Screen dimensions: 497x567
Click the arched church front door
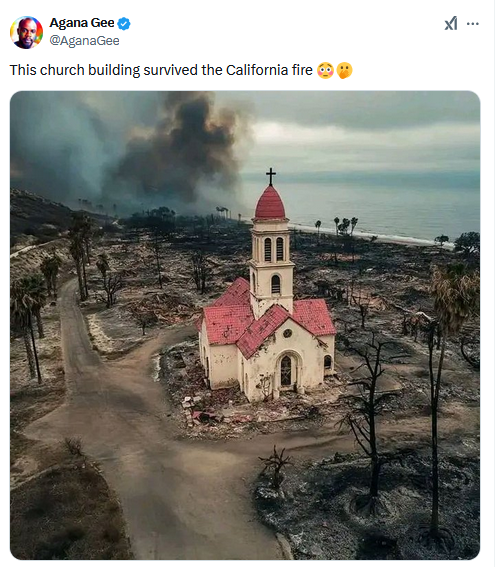coord(286,370)
